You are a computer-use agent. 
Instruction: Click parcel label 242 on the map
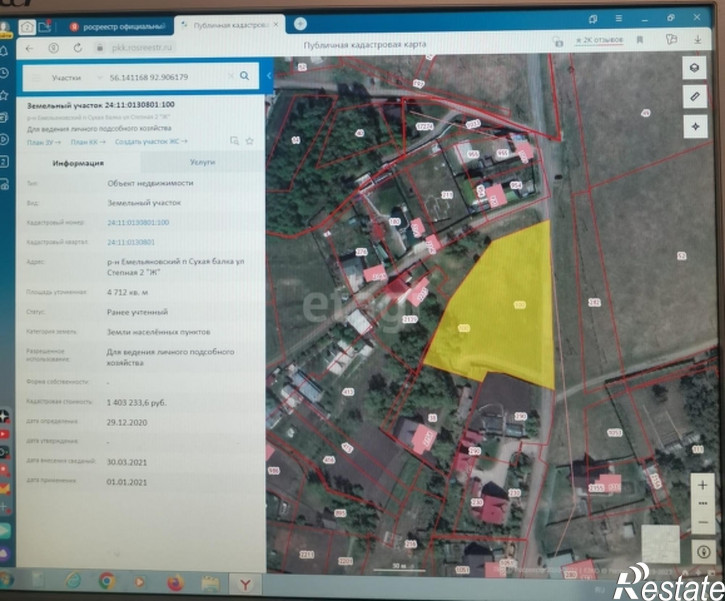(x=594, y=302)
